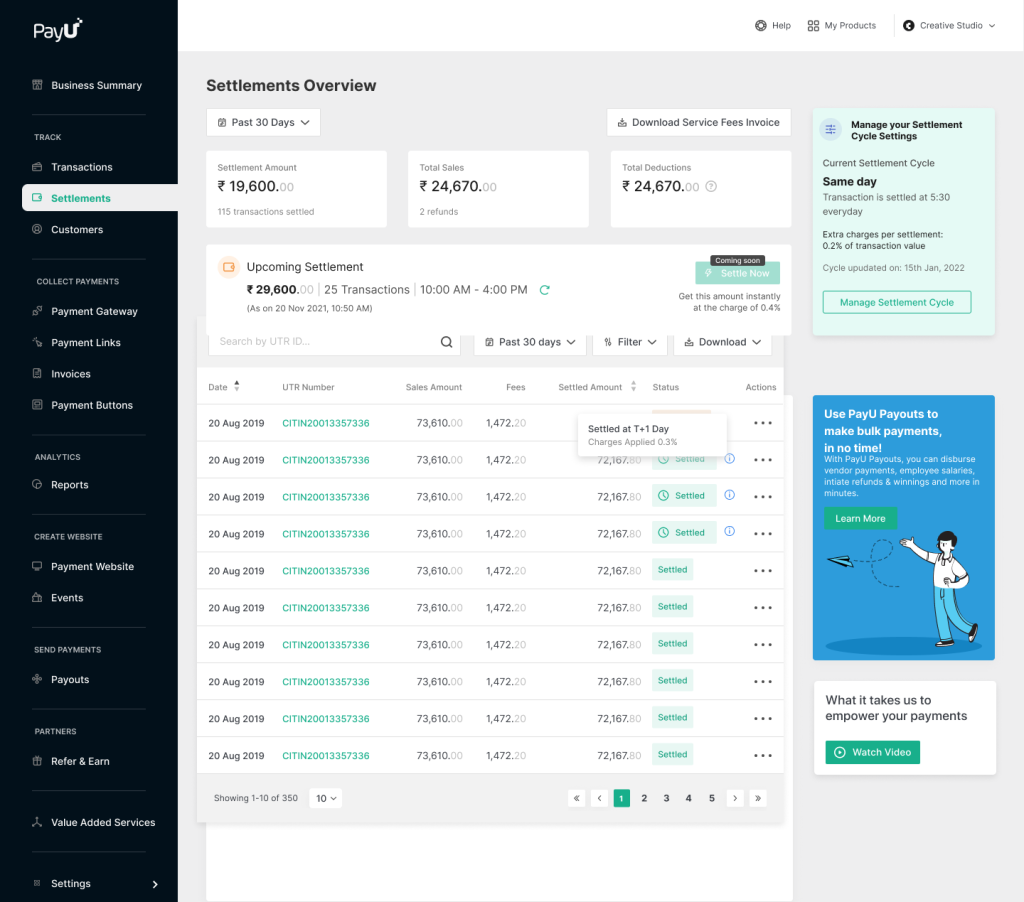Viewport: 1024px width, 902px height.
Task: Click info icon on fourth settled row
Action: (x=730, y=532)
